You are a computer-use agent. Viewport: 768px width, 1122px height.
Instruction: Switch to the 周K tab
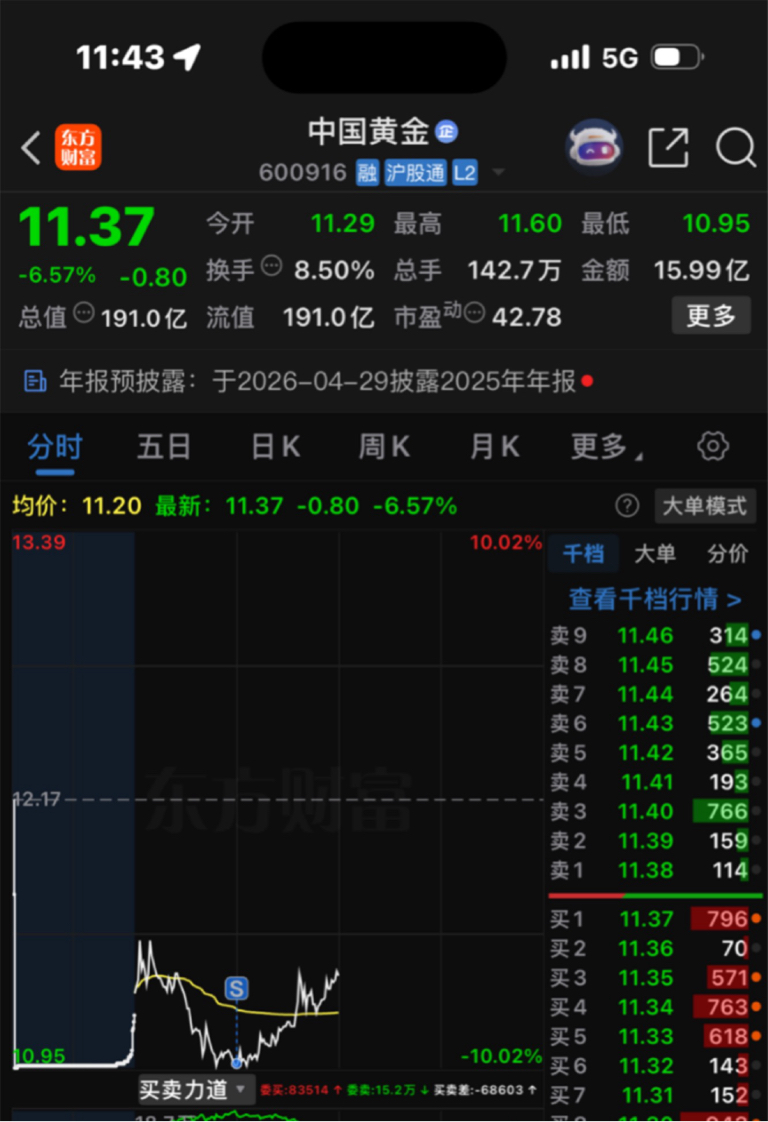point(384,447)
